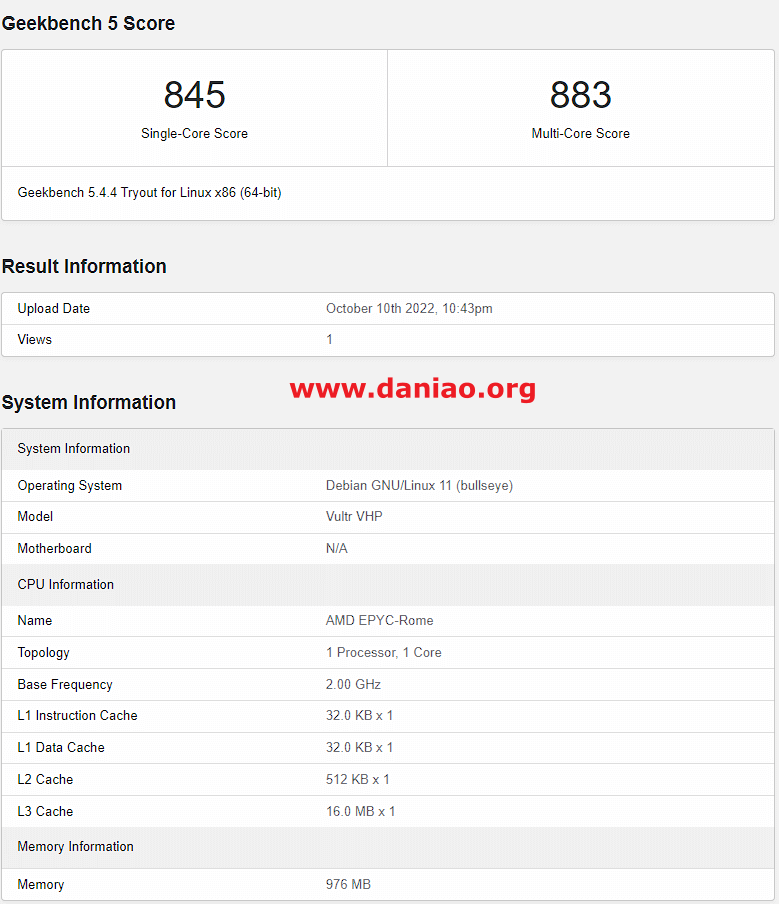Select the 976 MB memory value
This screenshot has height=904, width=779.
[348, 884]
